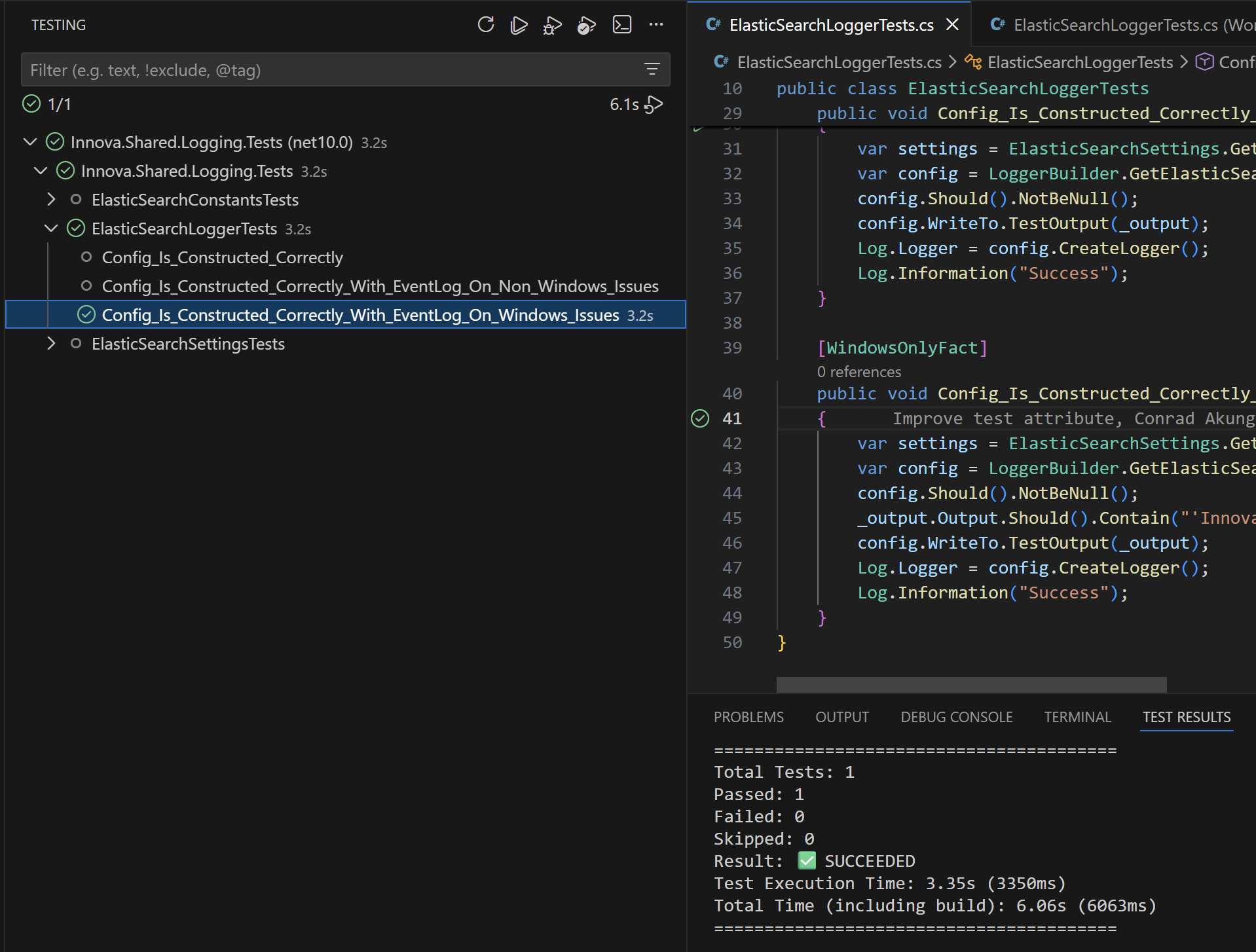Debug tests using the bug-play icon

click(x=552, y=26)
